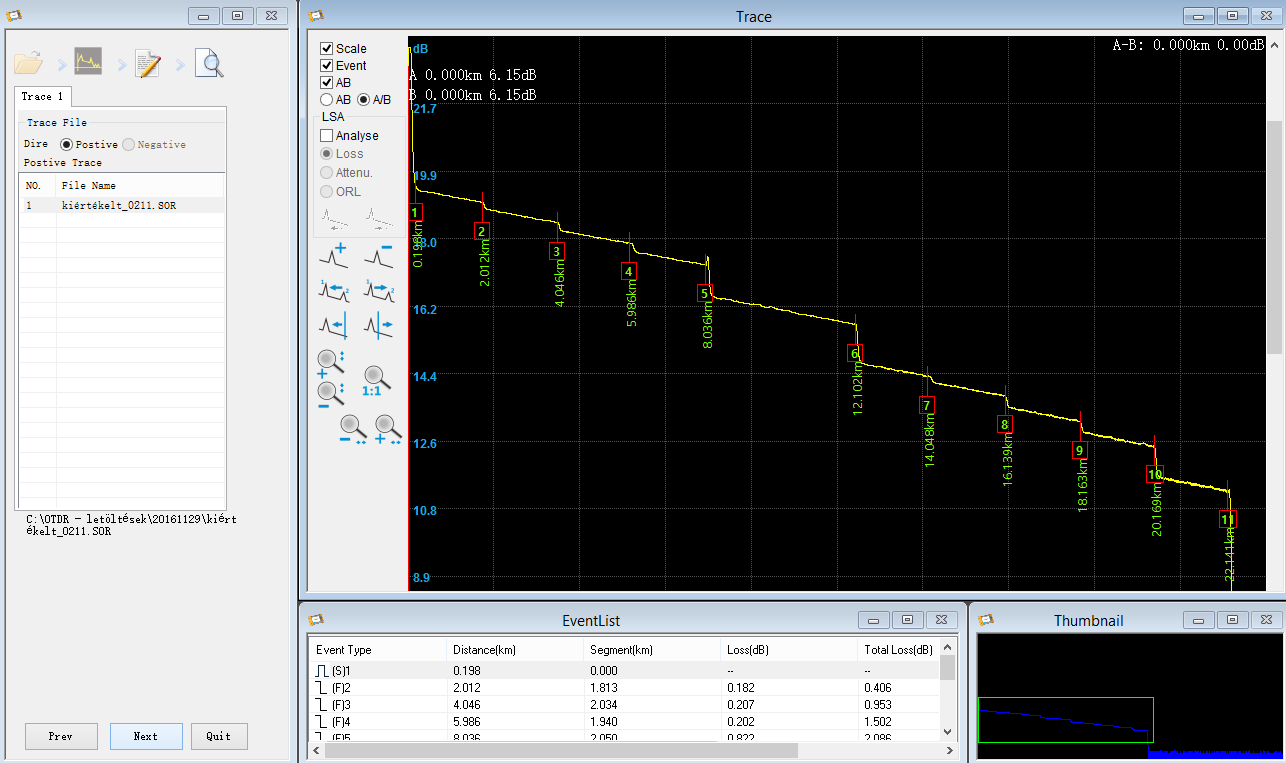Click event marker 6 on the trace

pos(855,353)
